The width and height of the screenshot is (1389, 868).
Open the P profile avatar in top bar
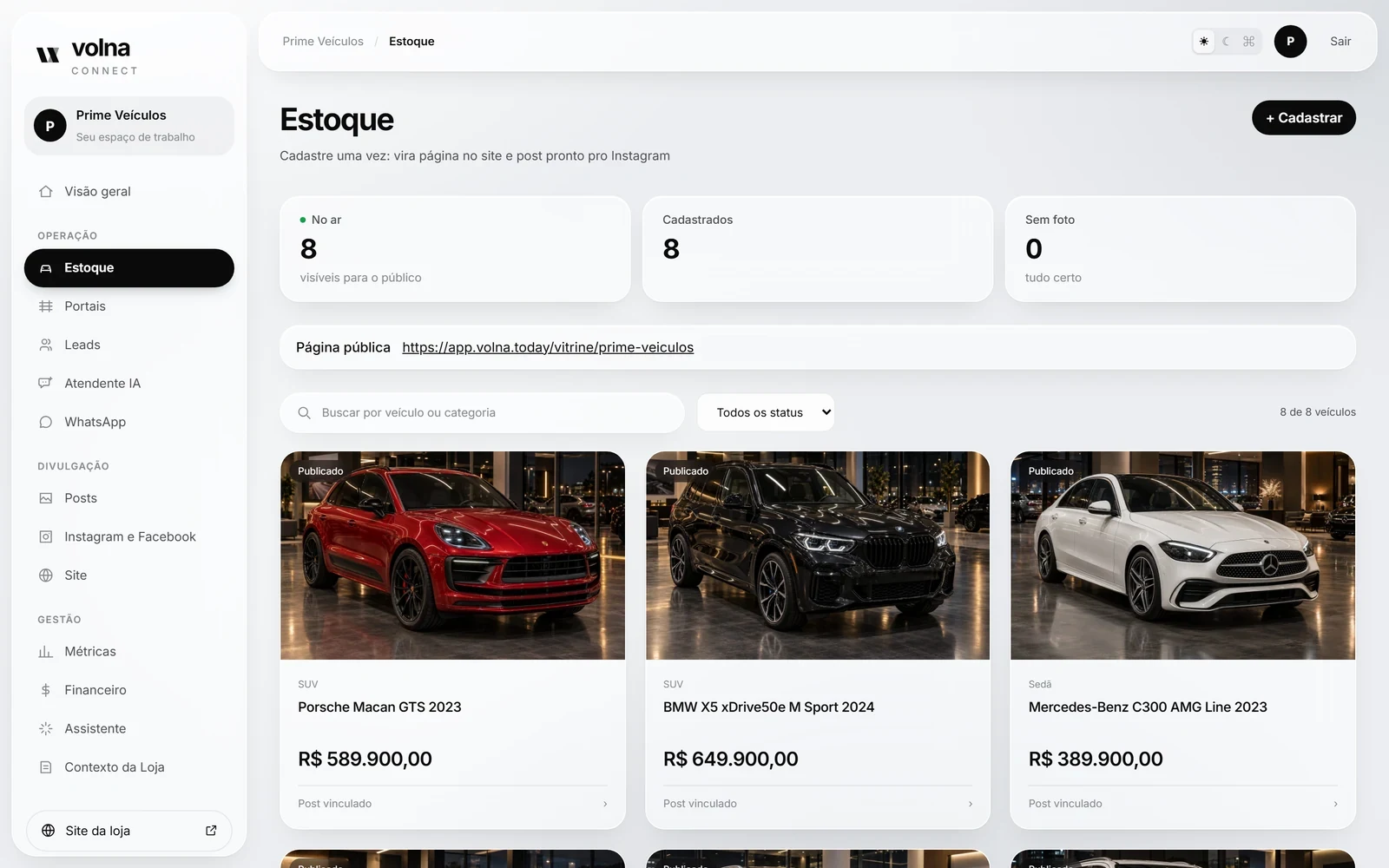click(x=1290, y=42)
